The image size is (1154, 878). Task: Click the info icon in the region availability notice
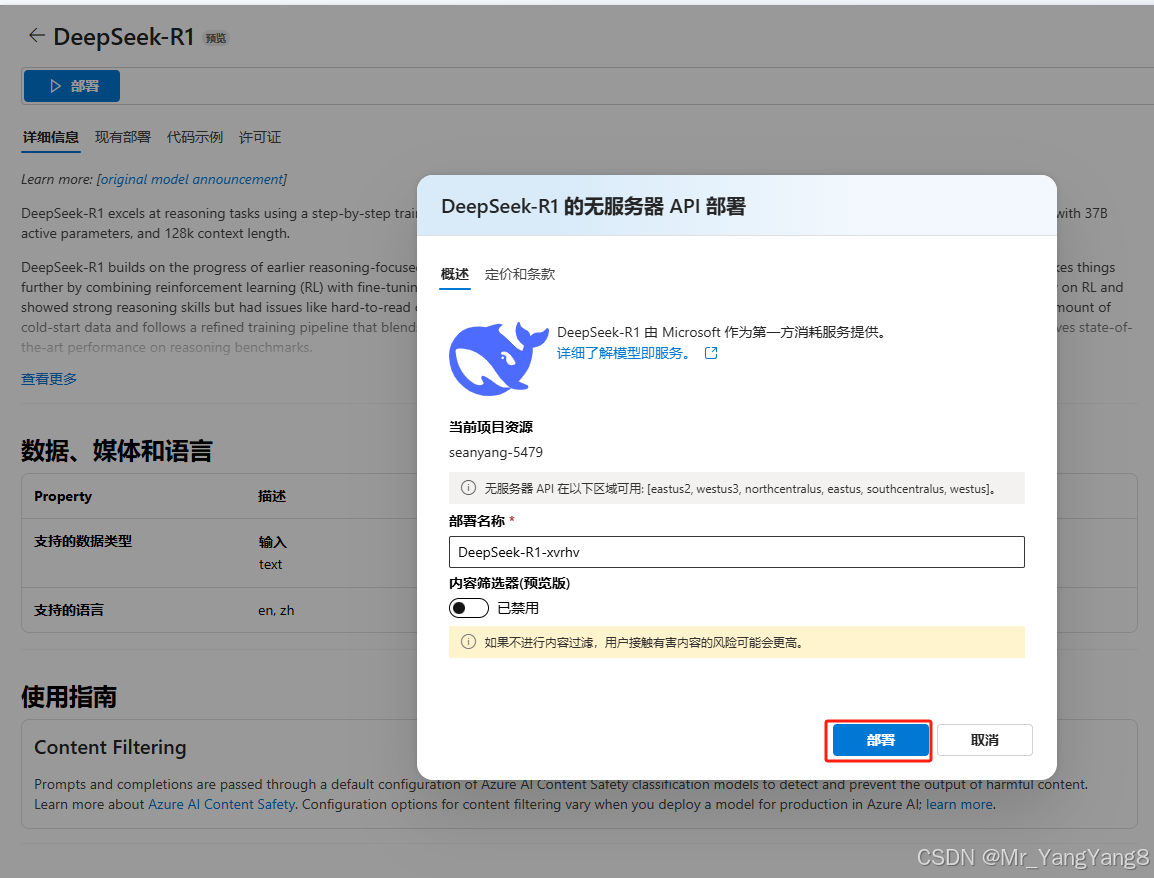point(468,488)
